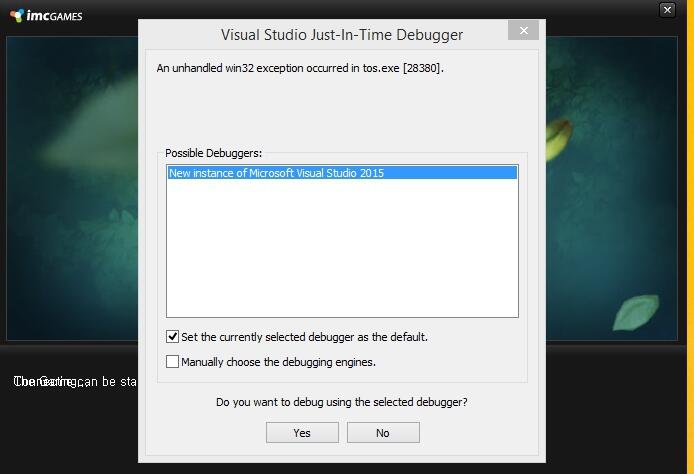Image resolution: width=694 pixels, height=474 pixels.
Task: Click the launcher status text at bottom left
Action: 75,382
